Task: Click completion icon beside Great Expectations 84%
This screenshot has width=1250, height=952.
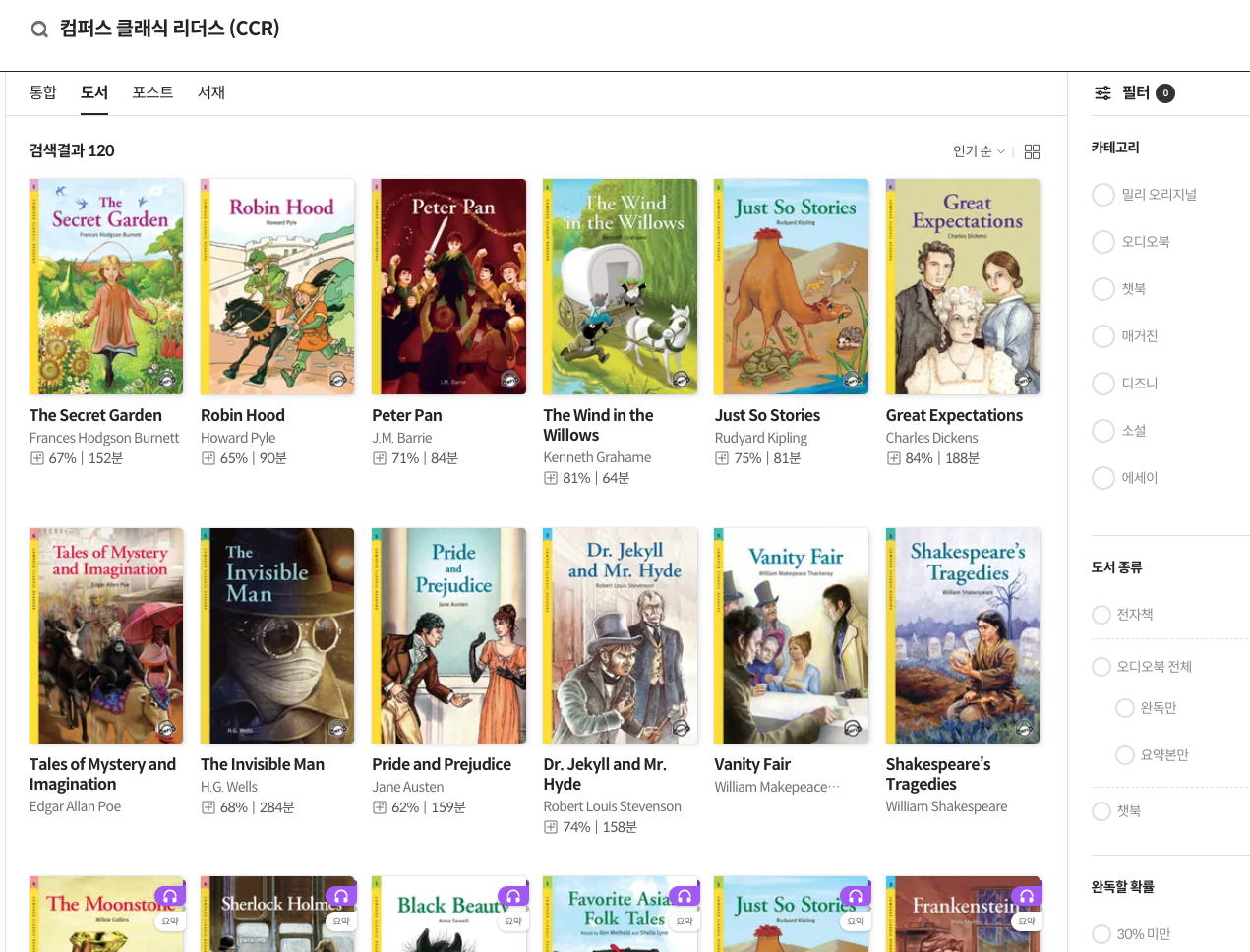Action: [894, 458]
